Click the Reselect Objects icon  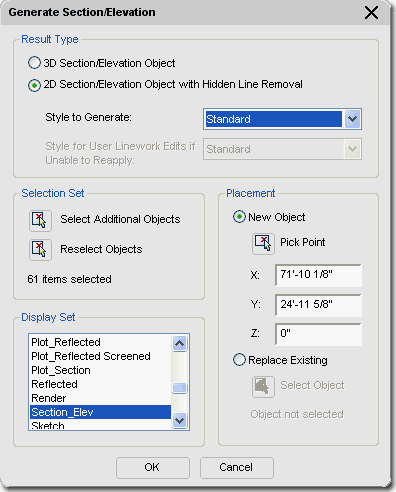(x=40, y=250)
